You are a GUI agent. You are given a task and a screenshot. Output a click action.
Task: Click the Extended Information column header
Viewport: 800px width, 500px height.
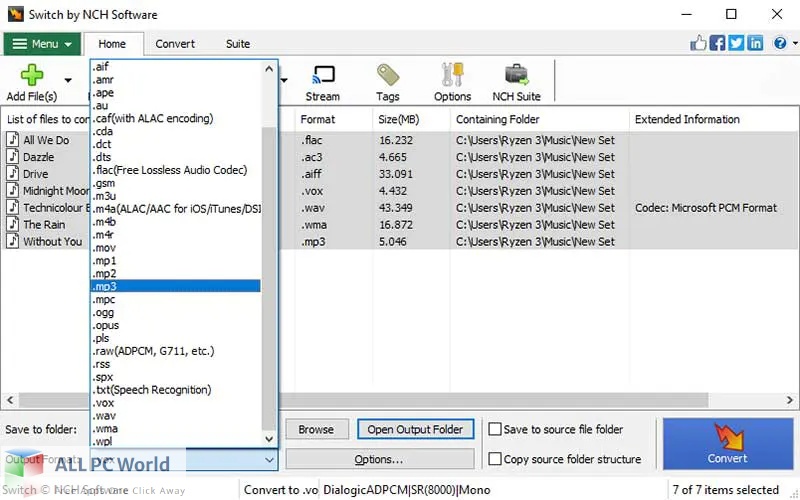(714, 119)
